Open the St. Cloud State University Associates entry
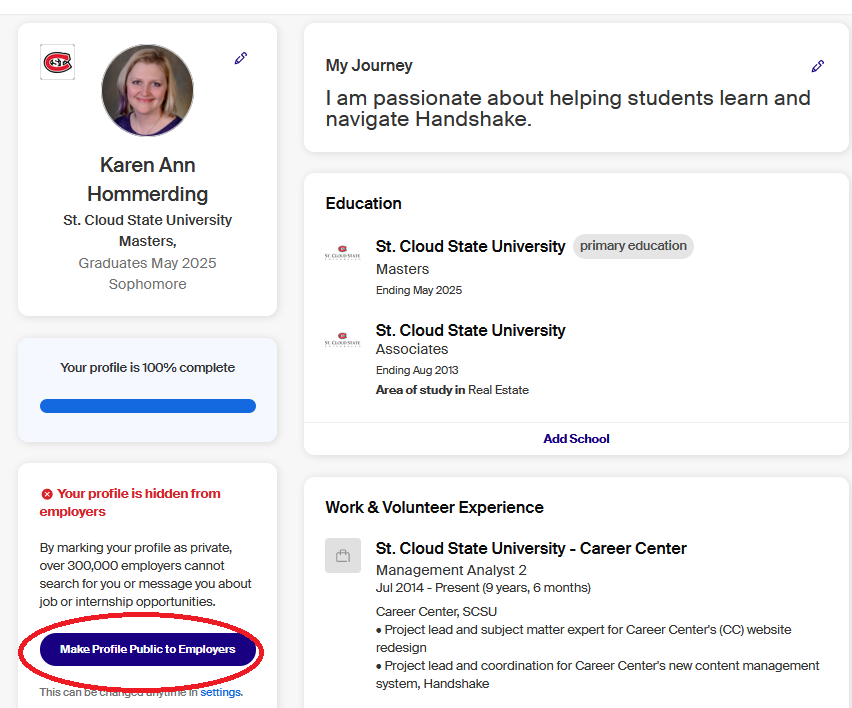852x708 pixels. (471, 330)
